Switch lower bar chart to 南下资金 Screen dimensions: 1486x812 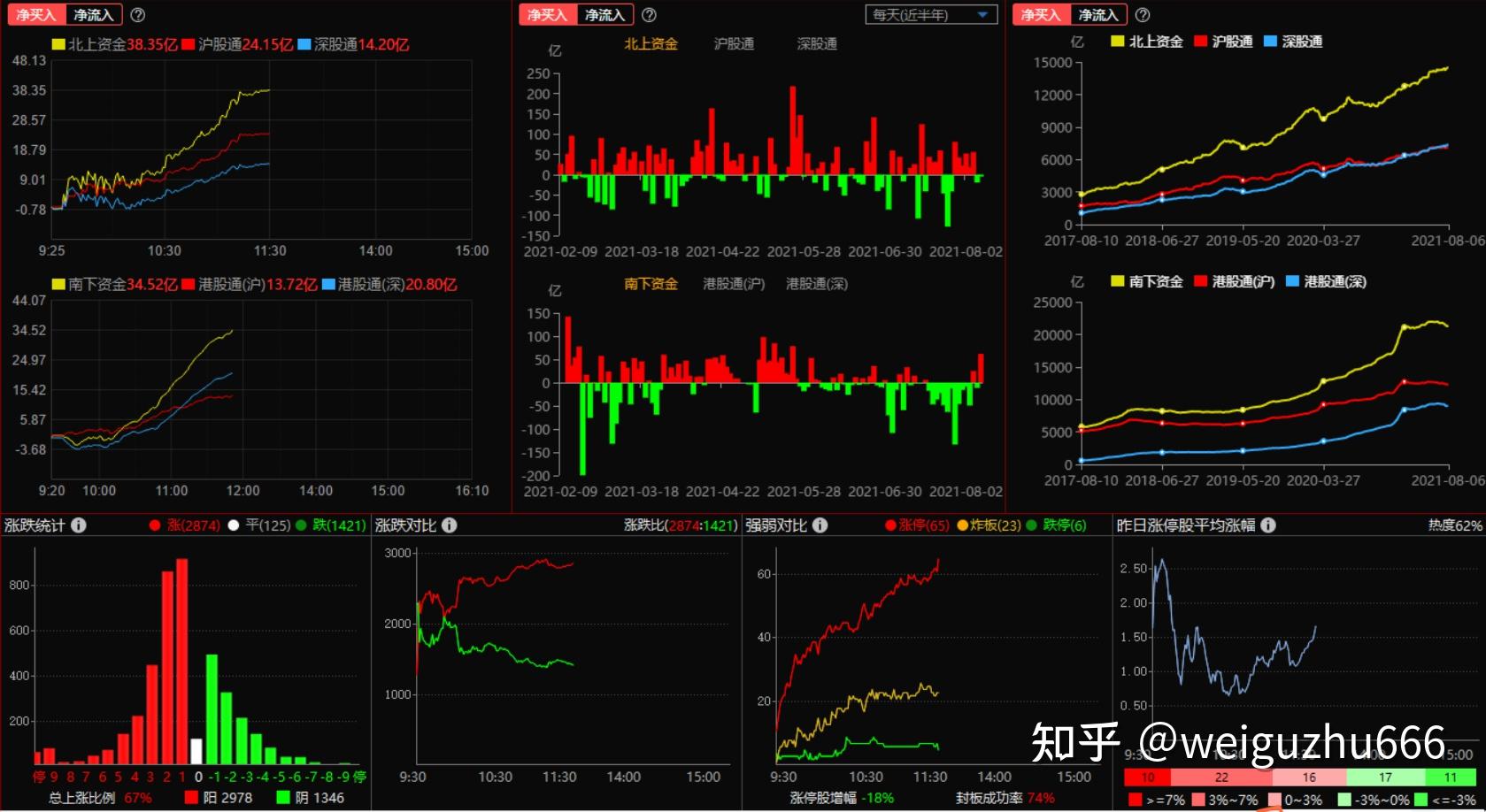(651, 284)
